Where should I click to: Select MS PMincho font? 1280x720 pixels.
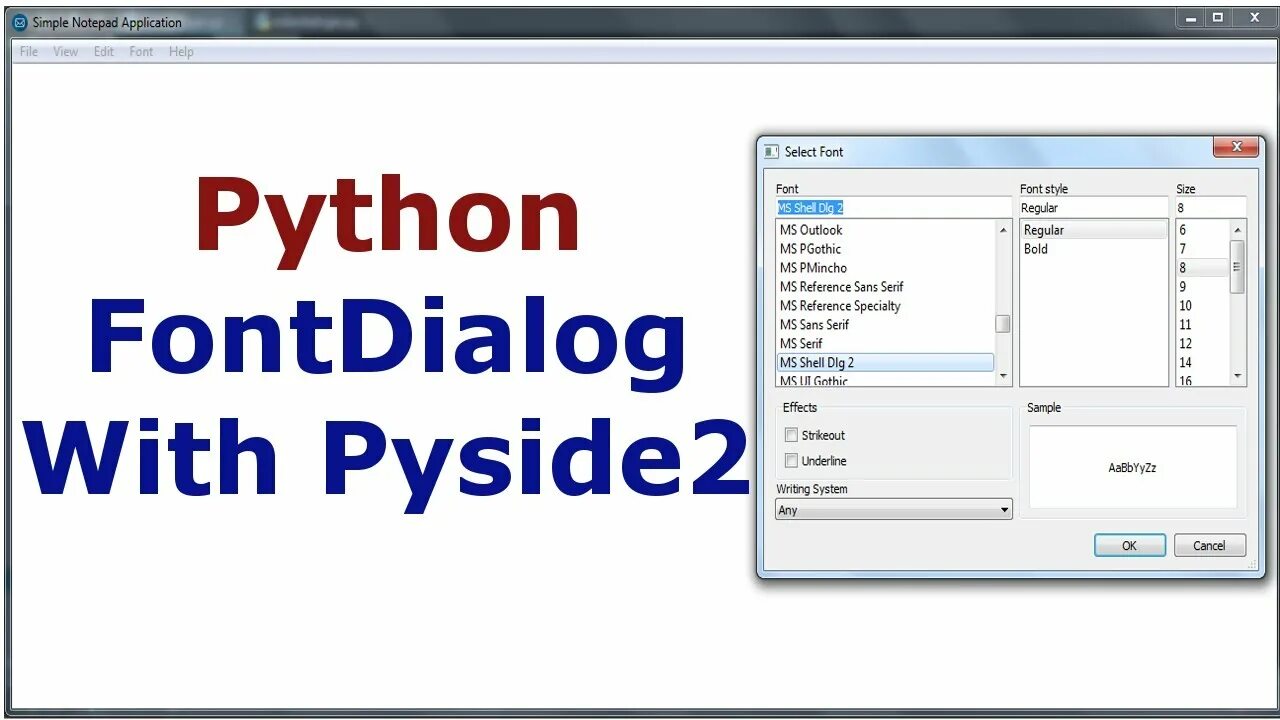coord(886,268)
